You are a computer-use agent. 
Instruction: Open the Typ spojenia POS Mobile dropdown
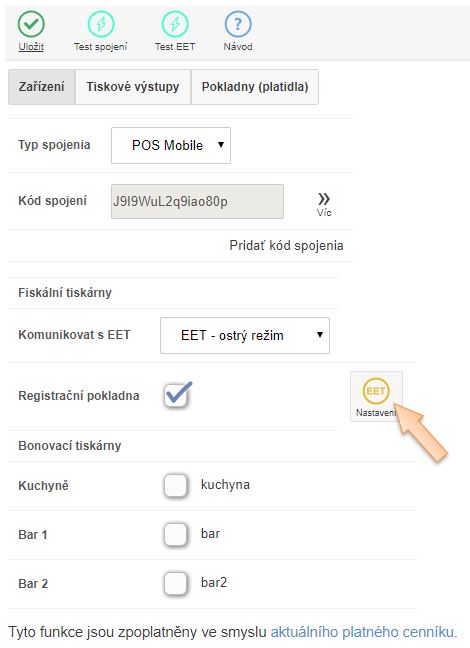[x=171, y=145]
